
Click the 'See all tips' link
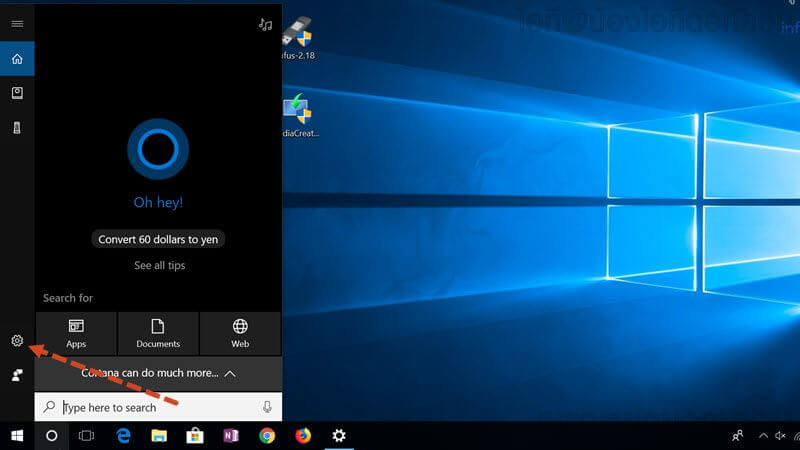[160, 265]
